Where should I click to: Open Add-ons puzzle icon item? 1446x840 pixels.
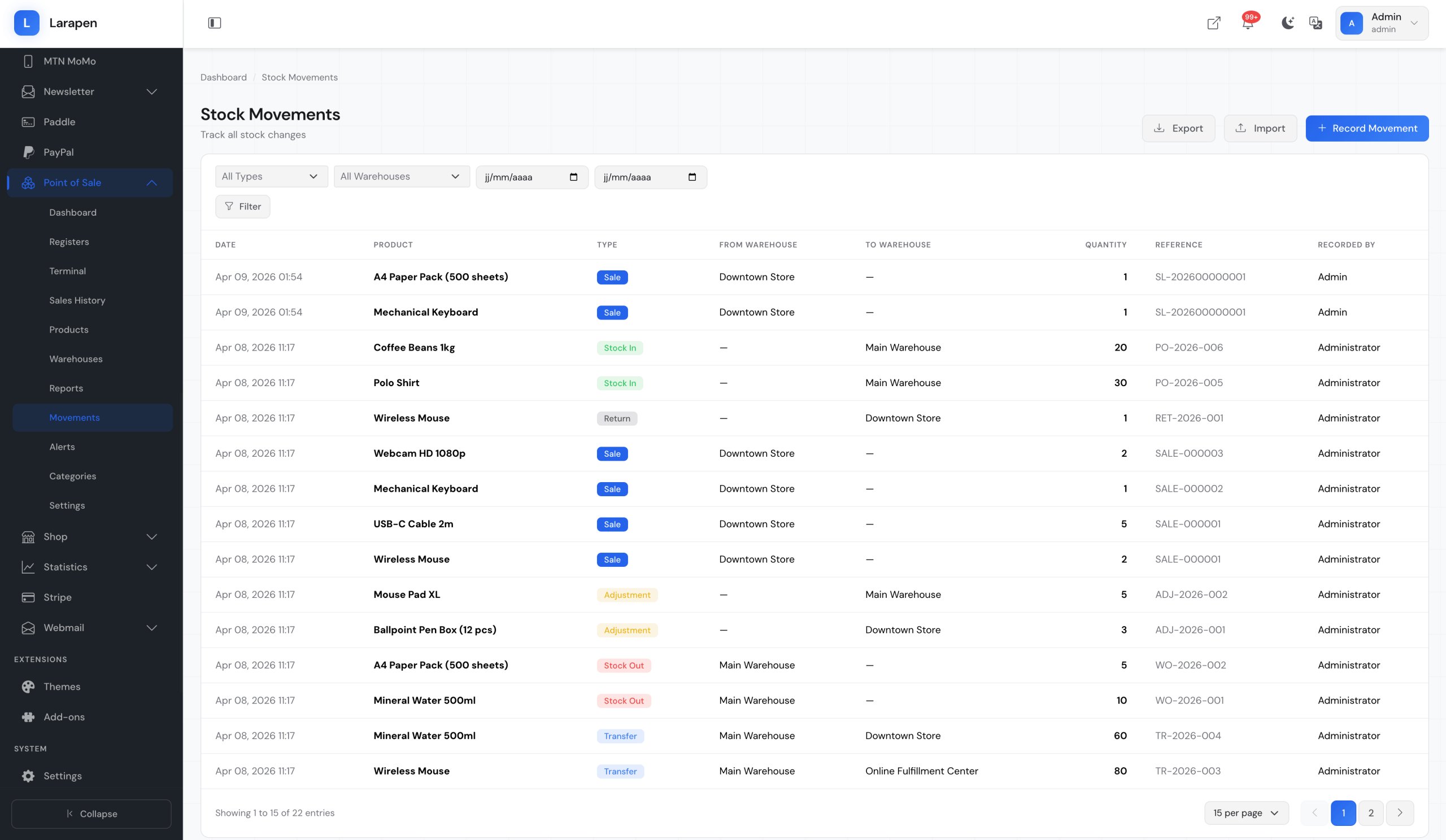pyautogui.click(x=64, y=717)
